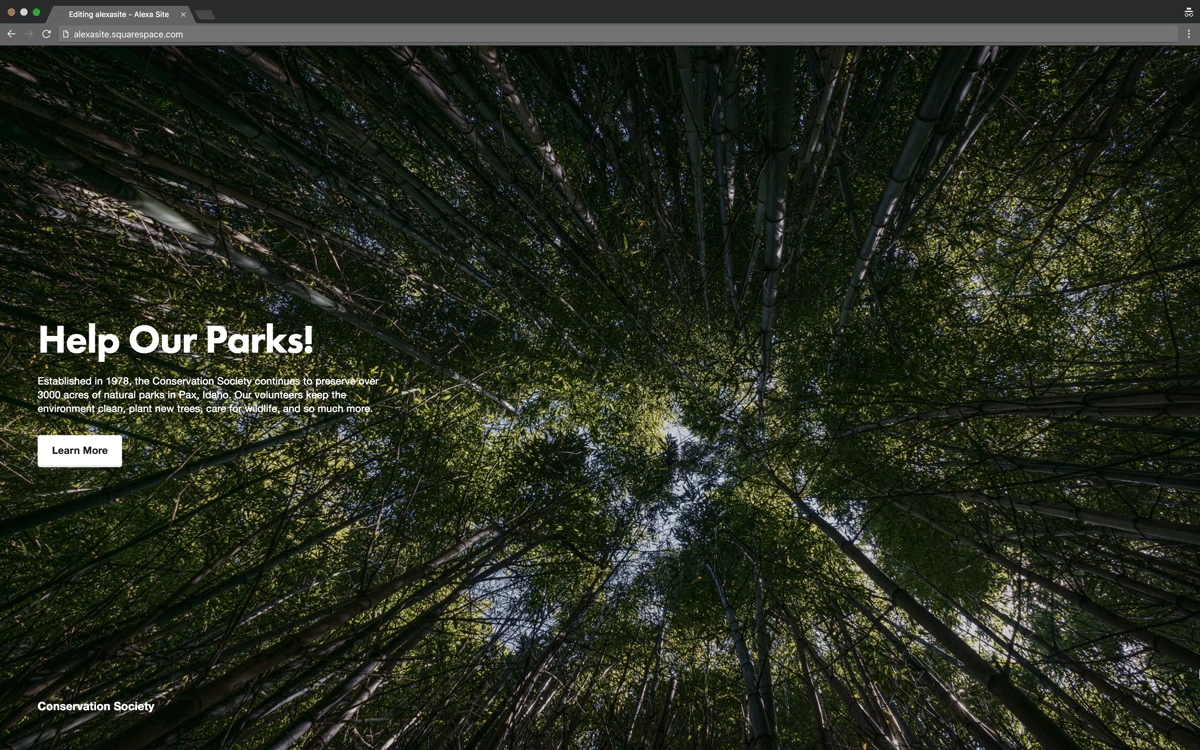Viewport: 1200px width, 750px height.
Task: Click the green maximize window button
Action: (x=37, y=12)
